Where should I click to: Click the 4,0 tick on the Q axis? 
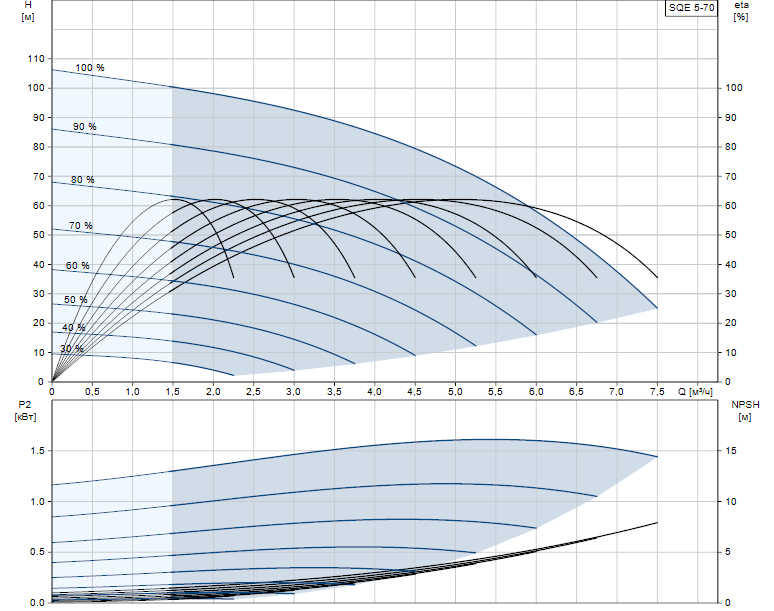tap(374, 392)
